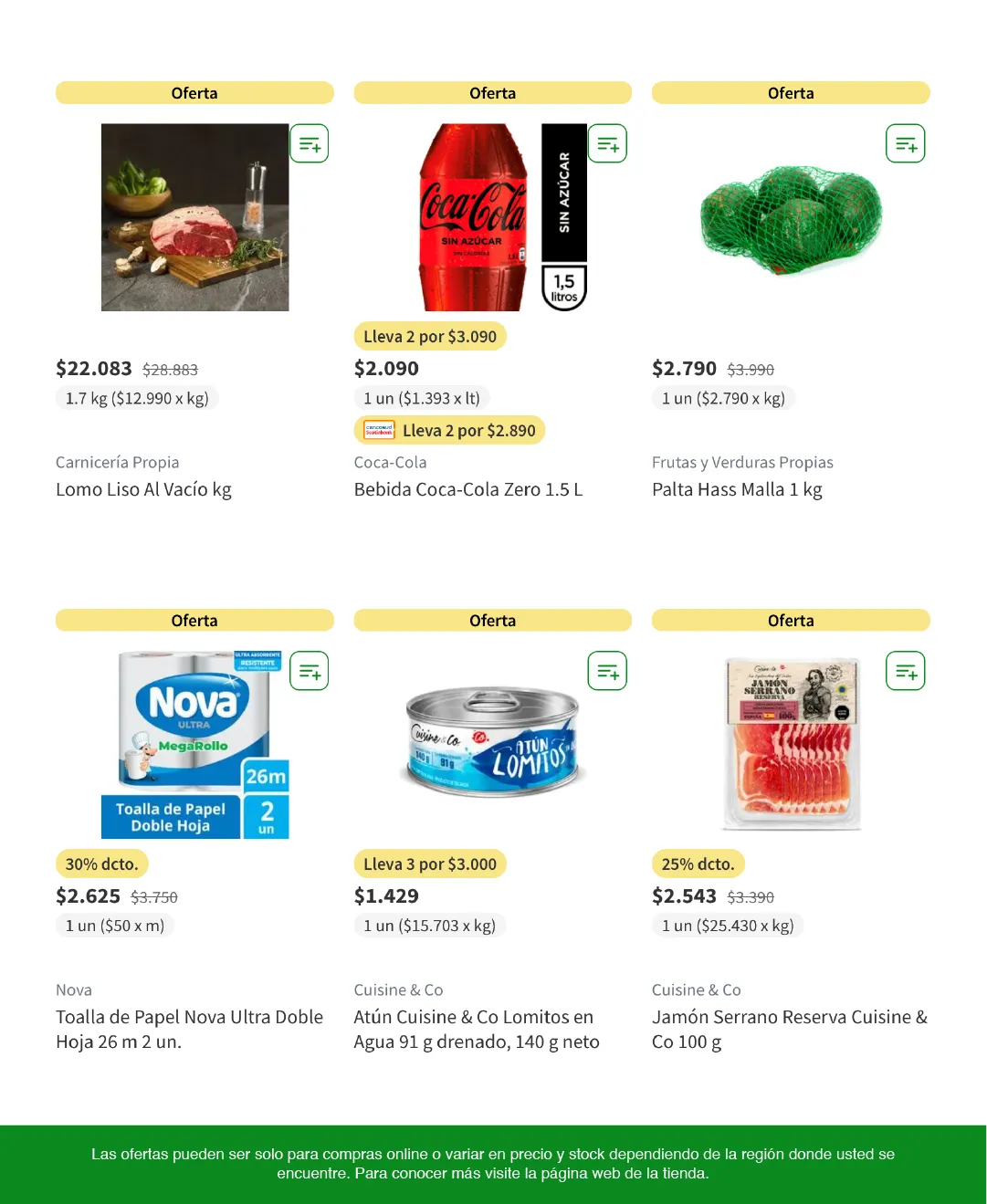
Task: Open the Palta Hass avocado image
Action: click(791, 219)
